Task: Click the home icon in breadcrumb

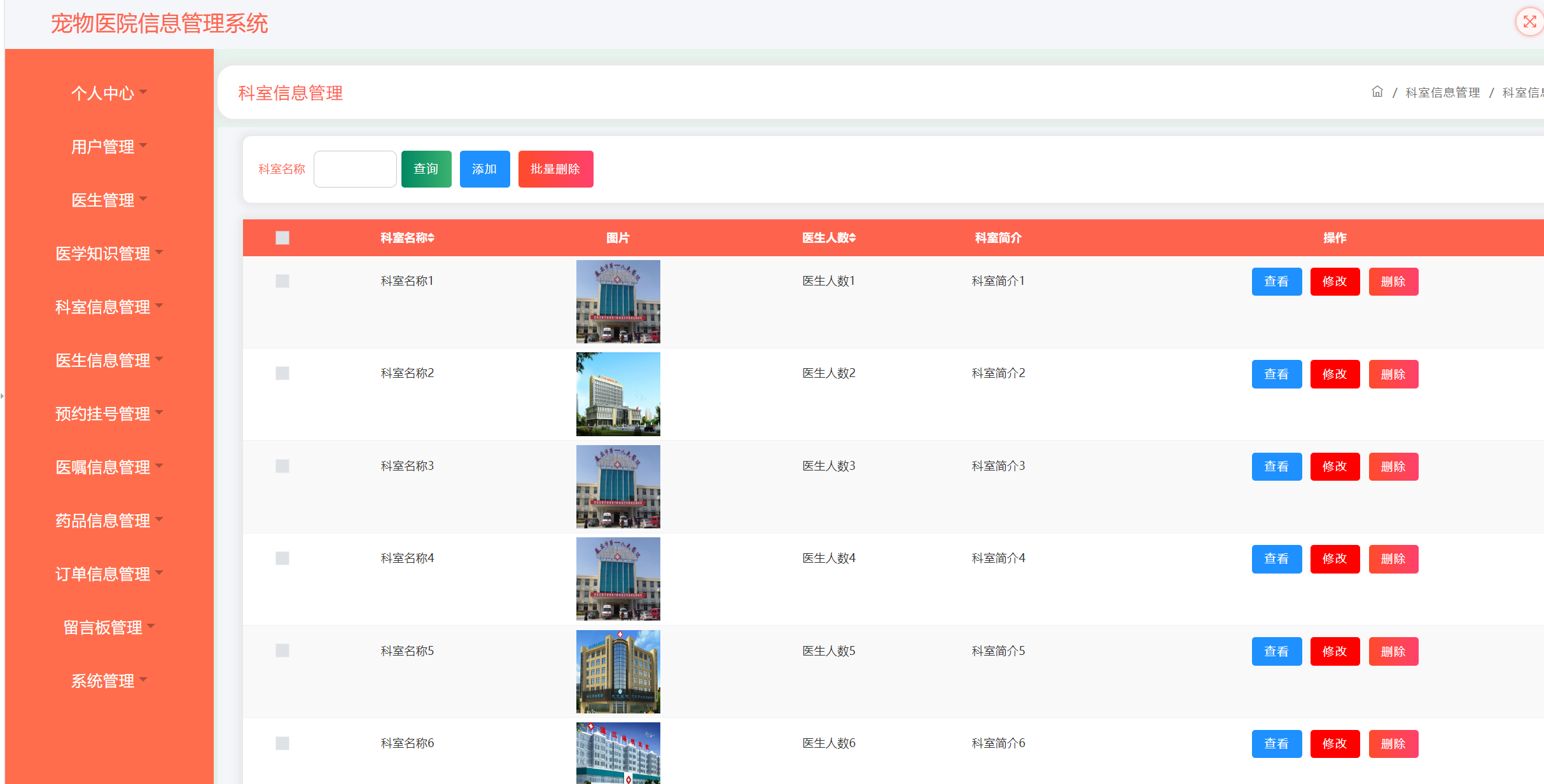Action: [x=1377, y=92]
